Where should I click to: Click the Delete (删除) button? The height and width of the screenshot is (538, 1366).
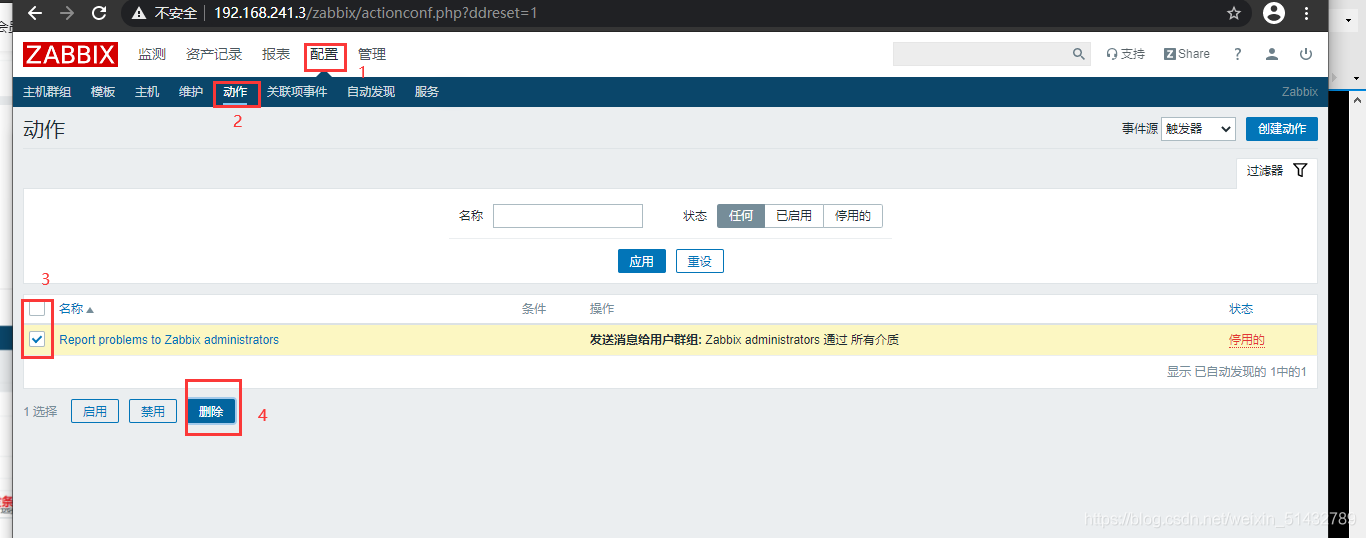pyautogui.click(x=211, y=411)
